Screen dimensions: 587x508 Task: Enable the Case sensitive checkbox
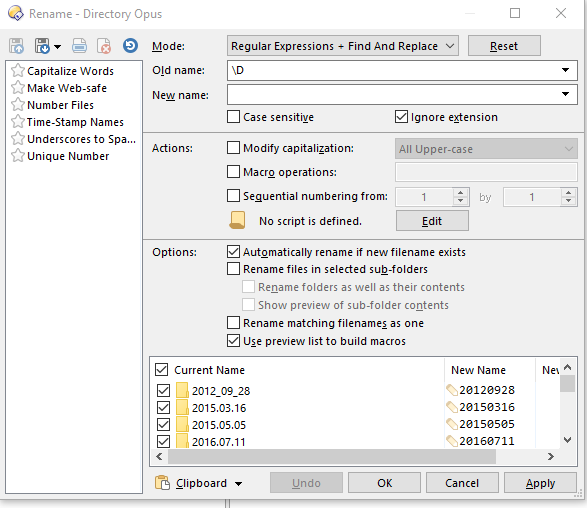(233, 117)
